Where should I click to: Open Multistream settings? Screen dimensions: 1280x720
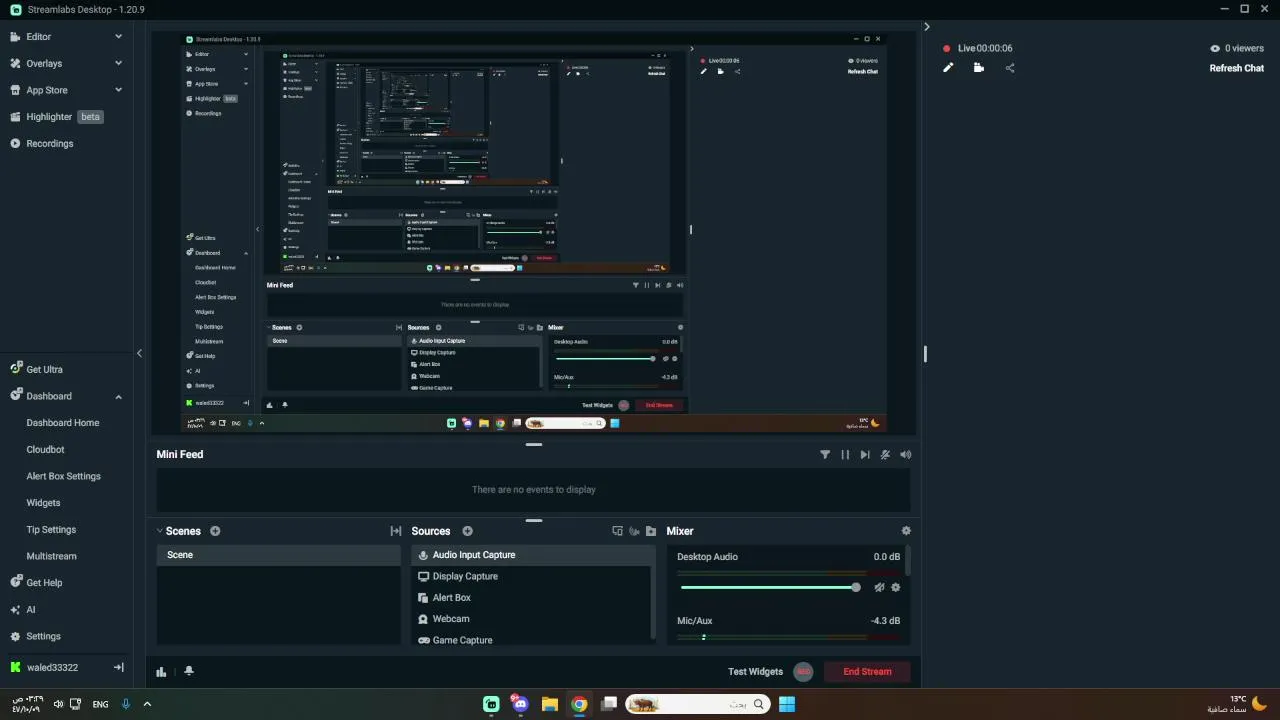tap(51, 557)
